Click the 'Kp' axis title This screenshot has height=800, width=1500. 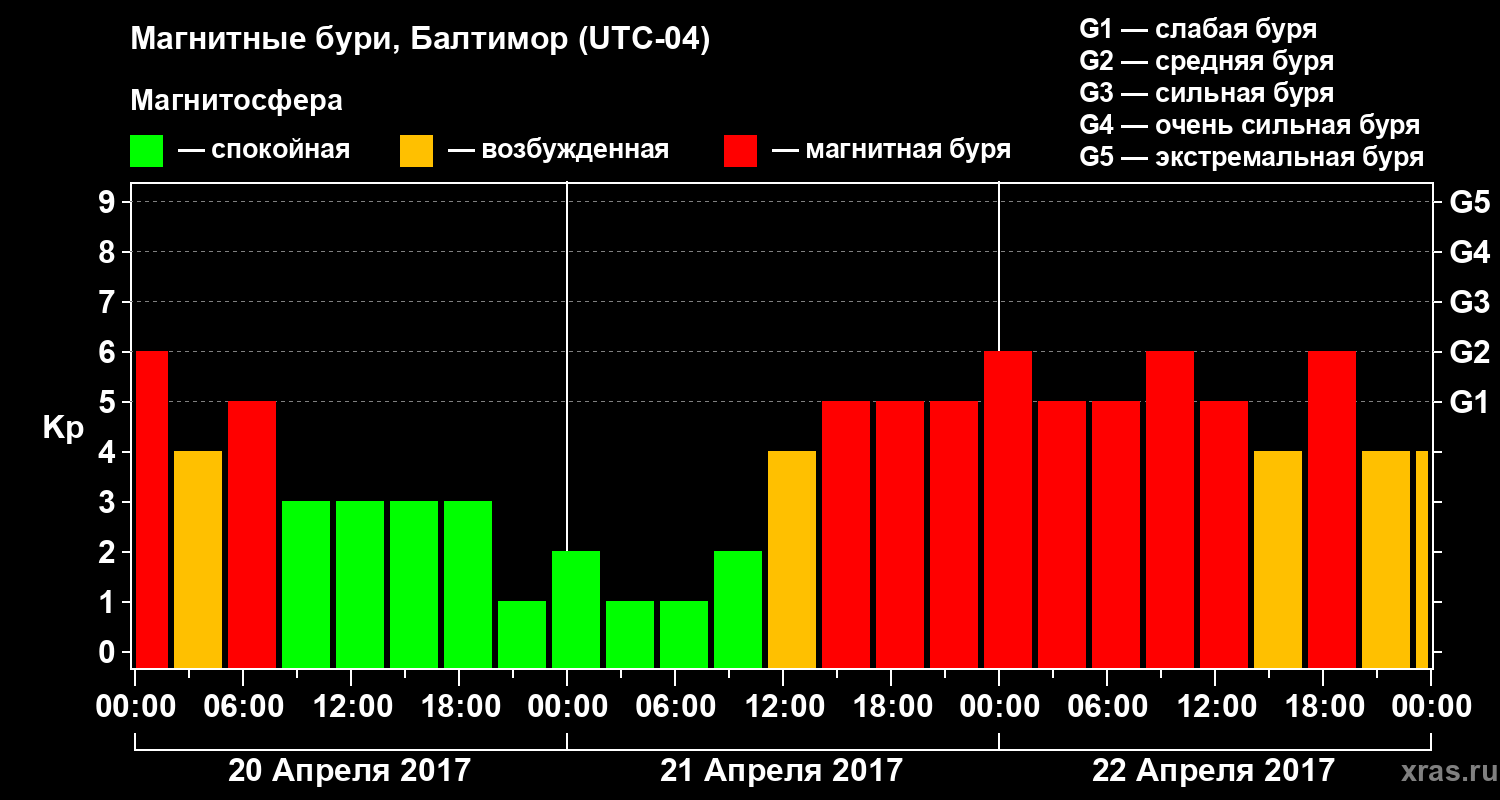(63, 428)
